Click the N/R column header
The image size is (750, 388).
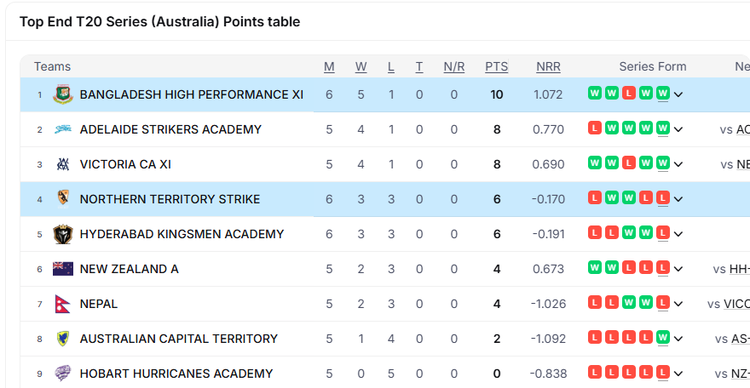click(x=454, y=67)
